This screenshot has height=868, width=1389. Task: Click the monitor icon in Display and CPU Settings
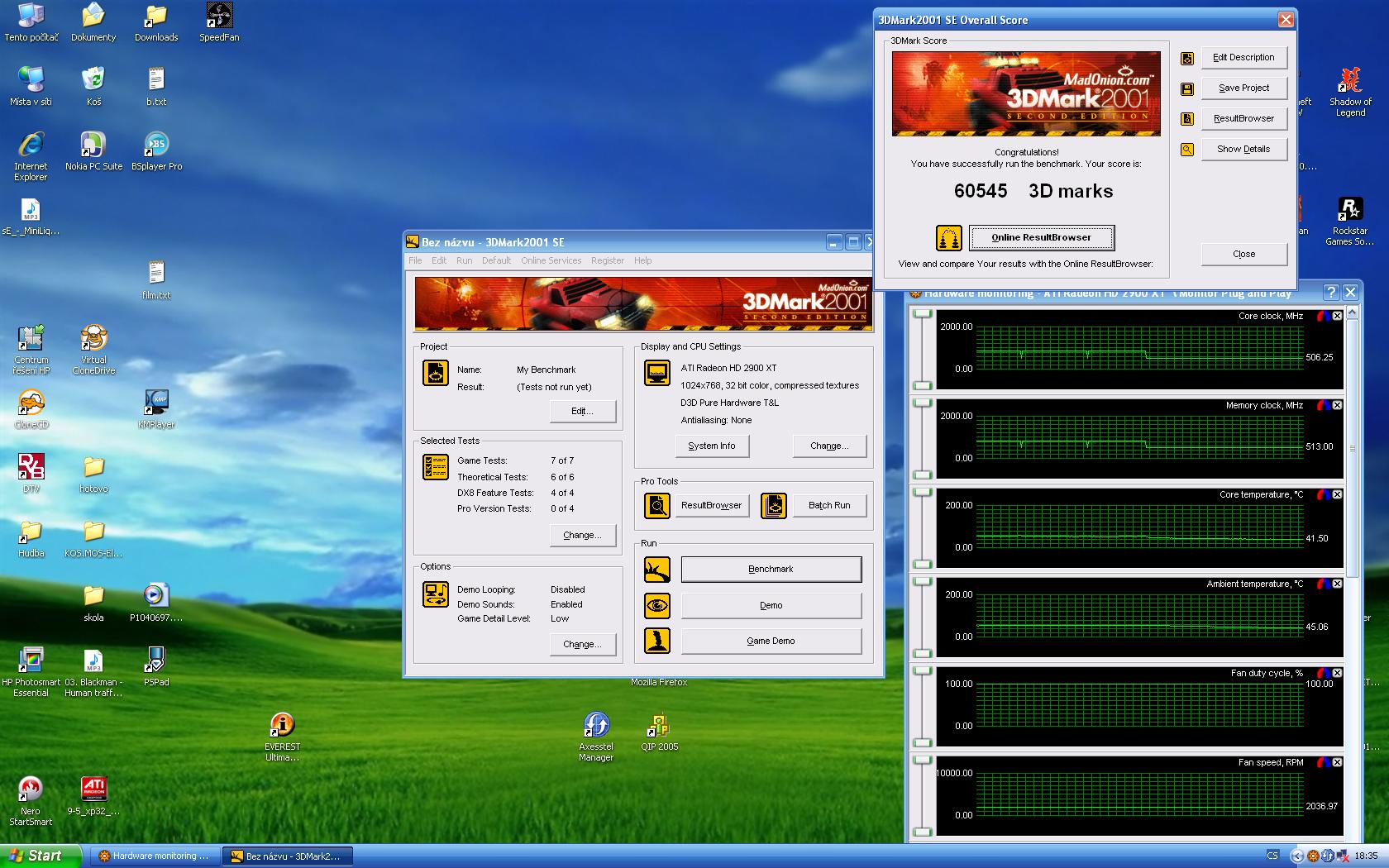[657, 373]
